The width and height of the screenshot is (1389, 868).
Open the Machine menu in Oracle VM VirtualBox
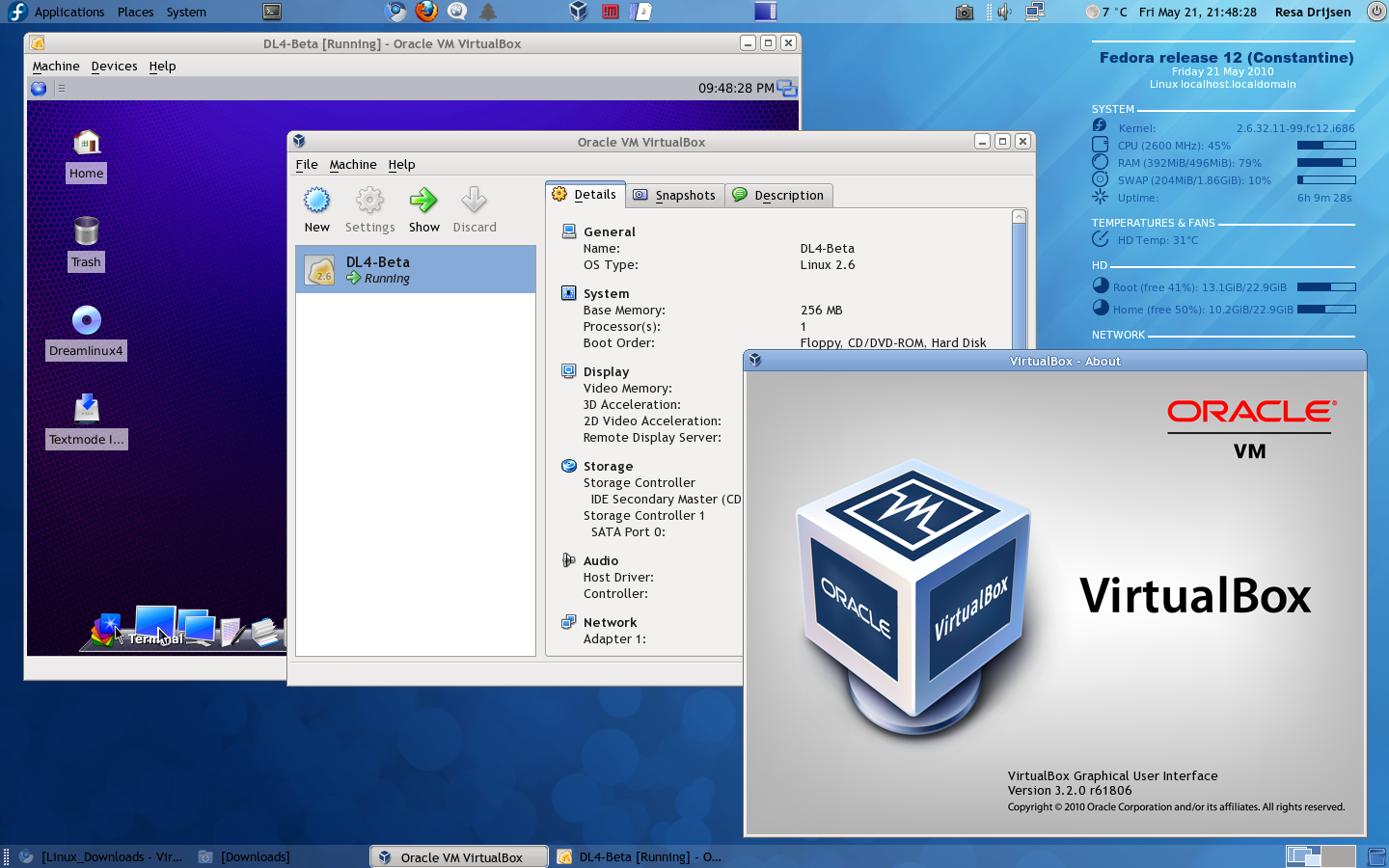tap(353, 165)
